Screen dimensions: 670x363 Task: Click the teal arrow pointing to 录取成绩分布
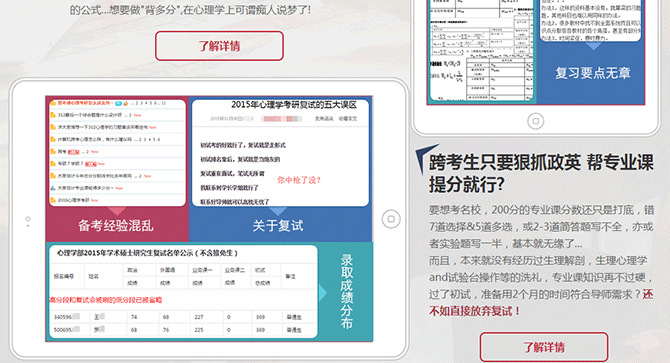pos(323,293)
